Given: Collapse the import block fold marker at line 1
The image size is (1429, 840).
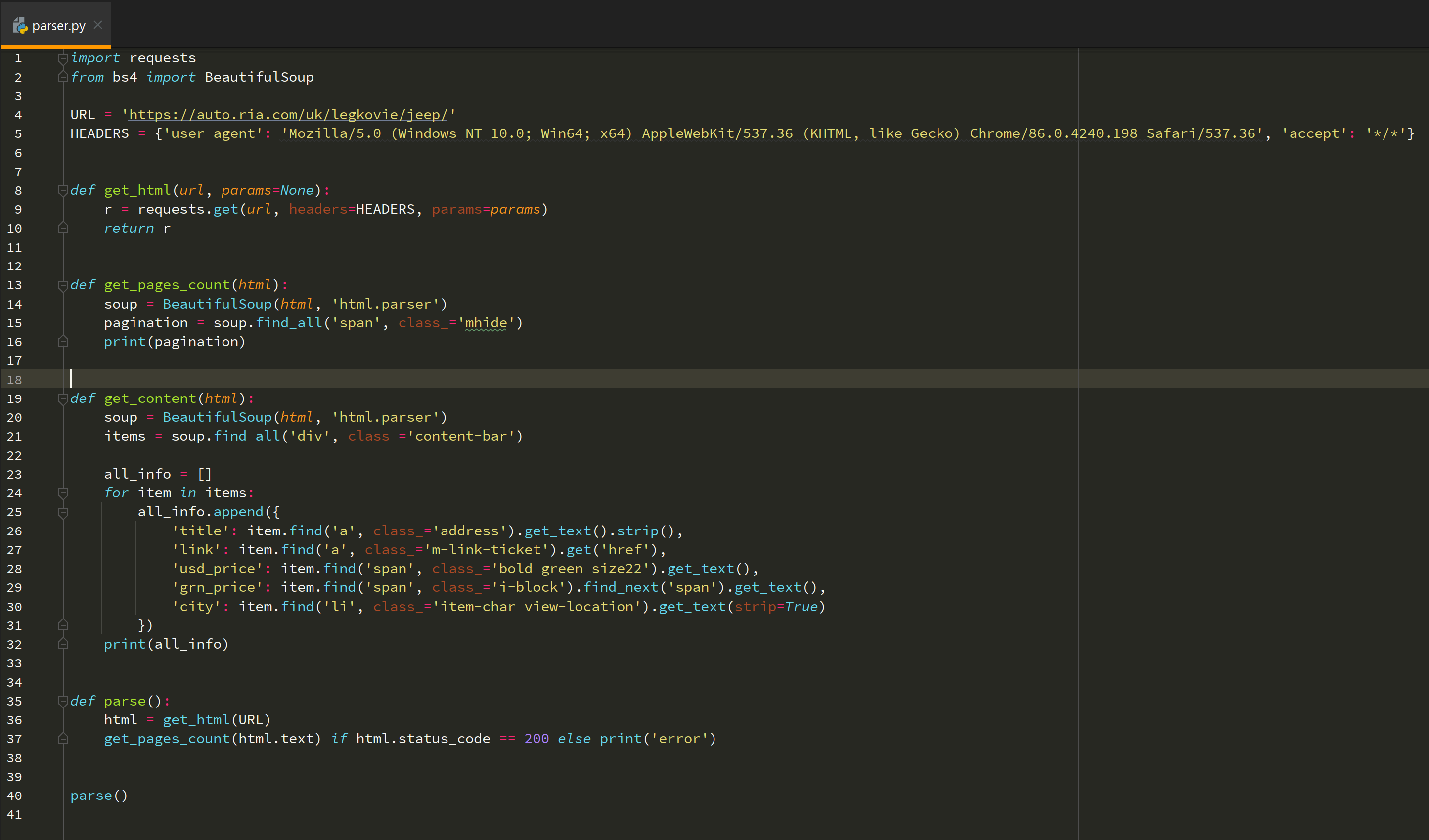Looking at the screenshot, I should click(63, 58).
